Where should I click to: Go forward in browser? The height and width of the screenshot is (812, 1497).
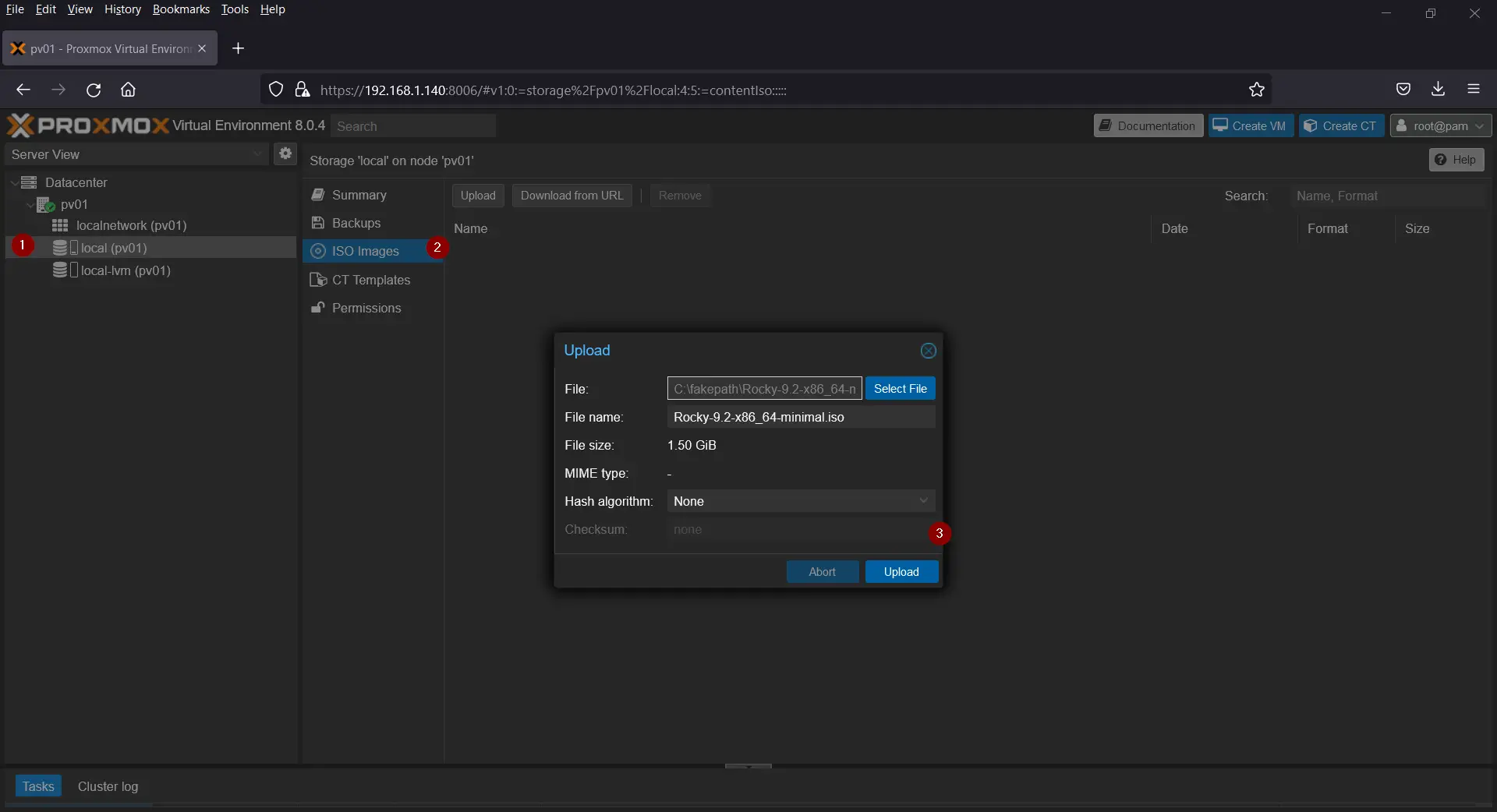(x=58, y=90)
